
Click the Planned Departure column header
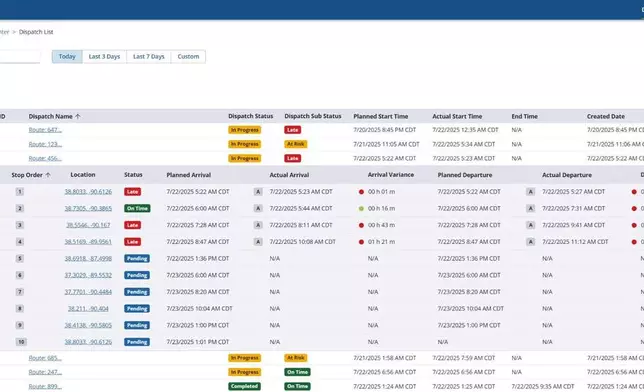(x=465, y=175)
